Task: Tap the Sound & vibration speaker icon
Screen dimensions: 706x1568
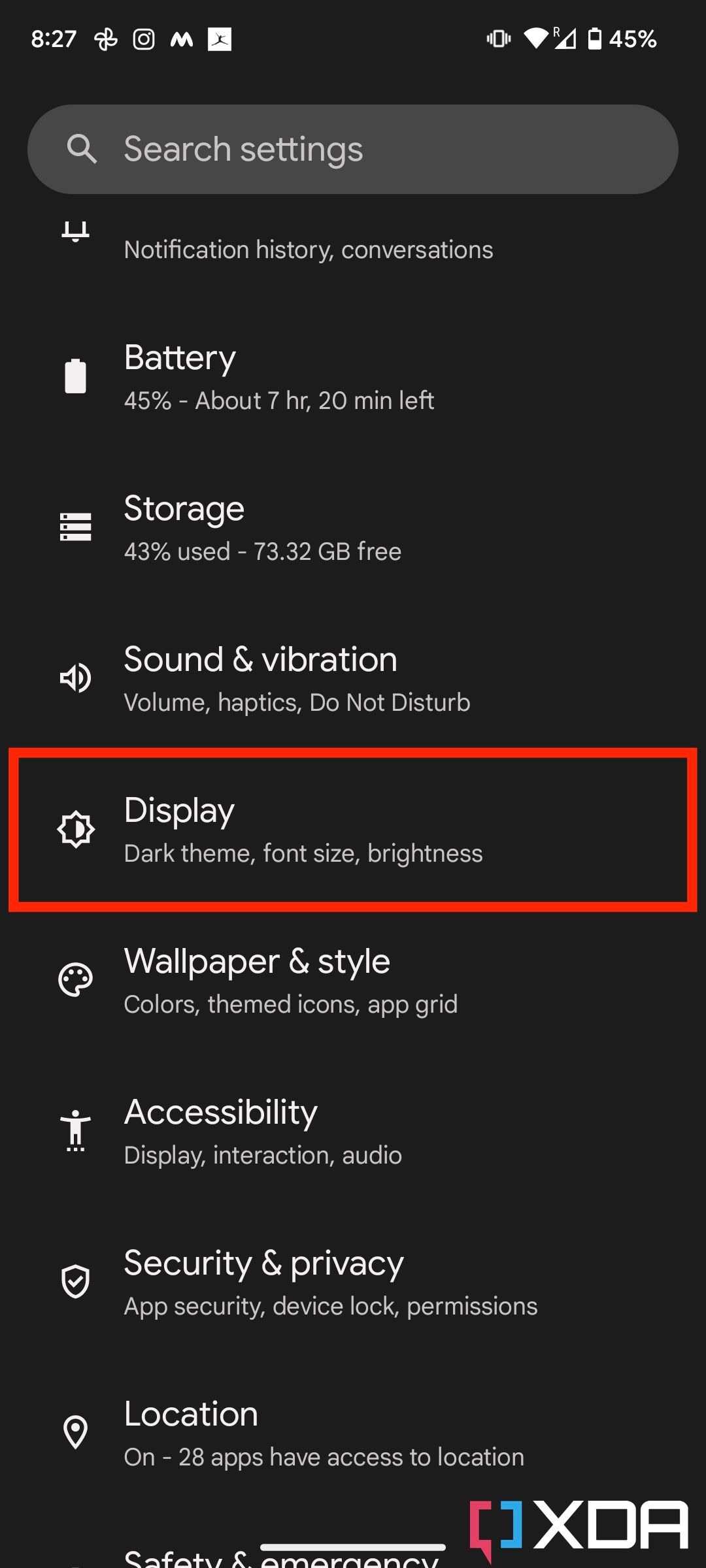Action: [x=75, y=678]
